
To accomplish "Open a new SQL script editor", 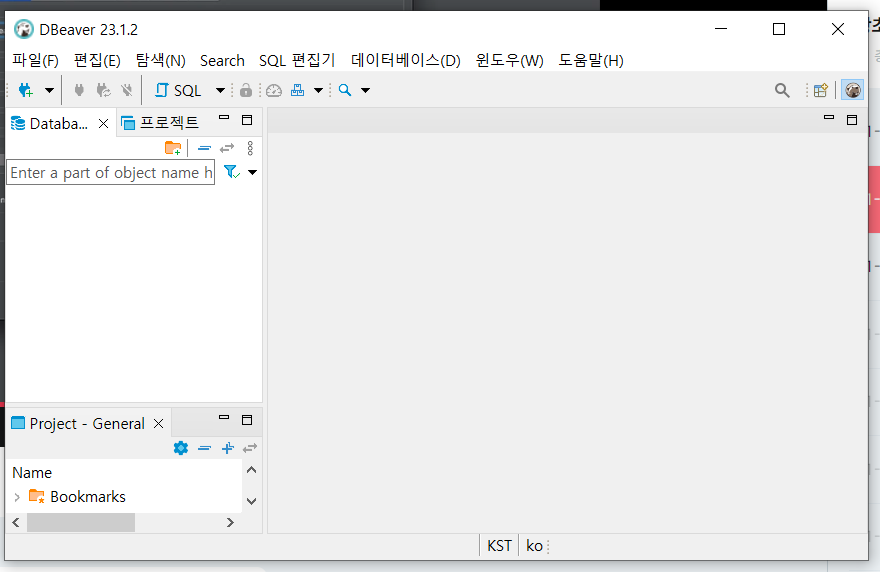I will 178,90.
